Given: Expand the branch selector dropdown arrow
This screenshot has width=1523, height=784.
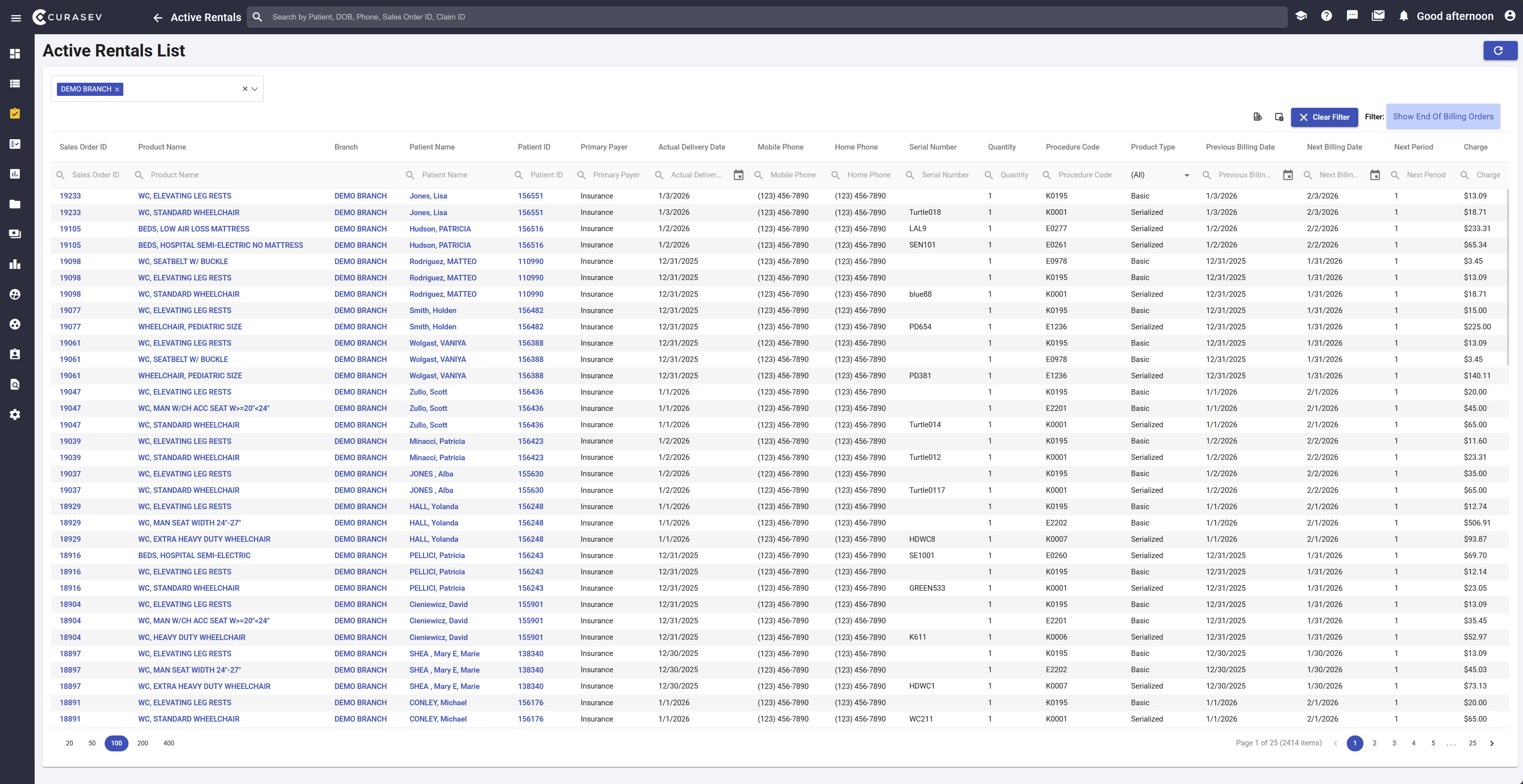Looking at the screenshot, I should click(x=255, y=89).
